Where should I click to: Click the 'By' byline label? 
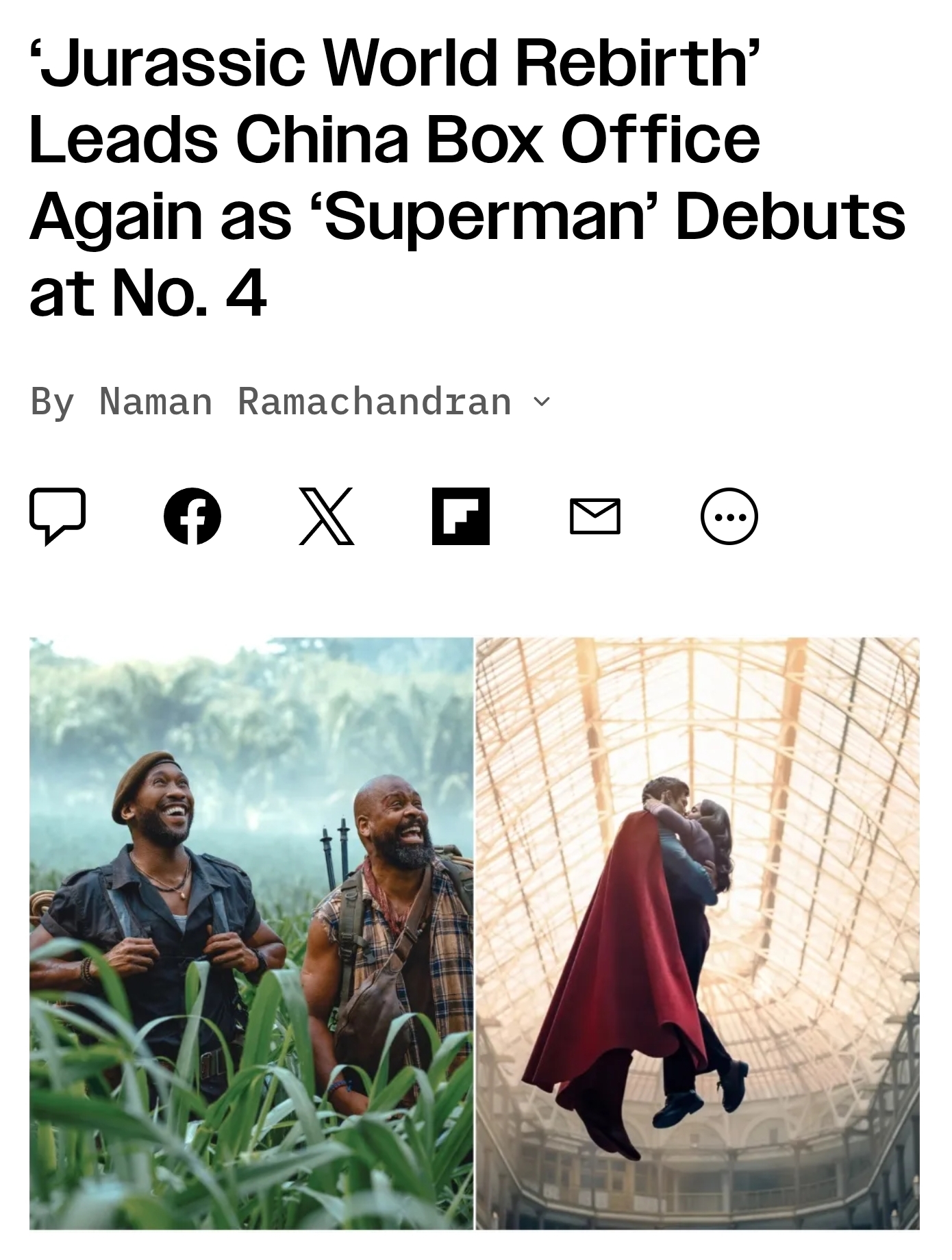coord(52,401)
